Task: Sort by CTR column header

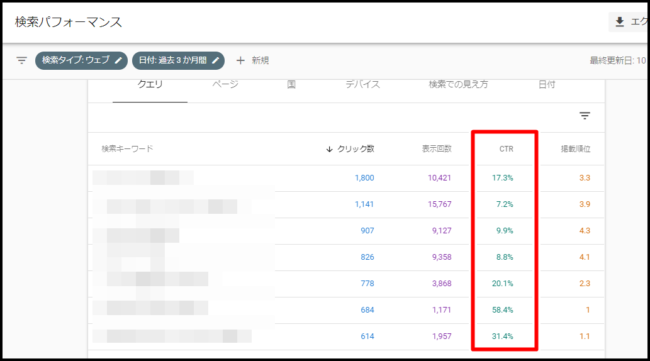Action: [506, 149]
